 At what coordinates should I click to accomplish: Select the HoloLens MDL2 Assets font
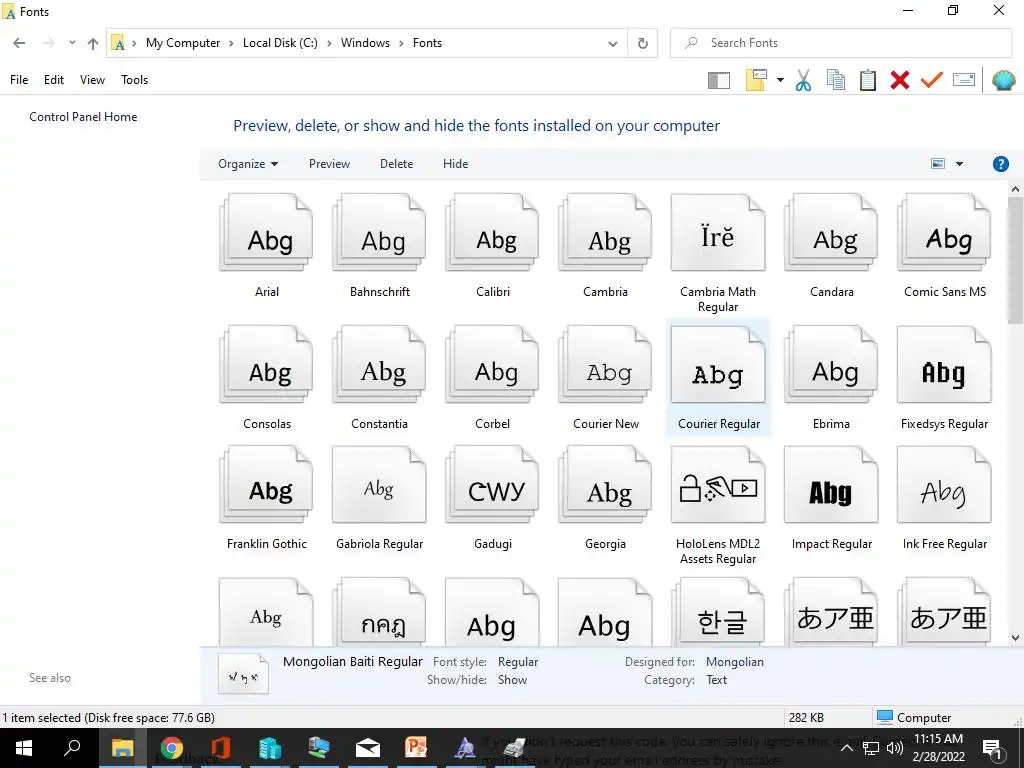718,505
